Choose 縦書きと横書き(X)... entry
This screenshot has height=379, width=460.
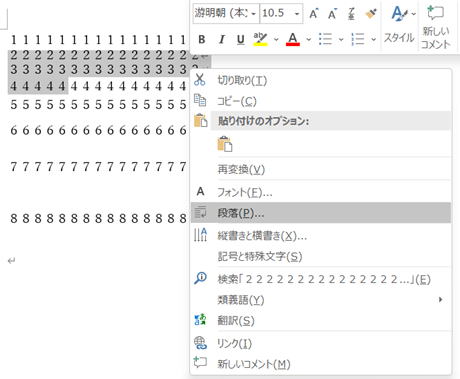click(x=321, y=236)
